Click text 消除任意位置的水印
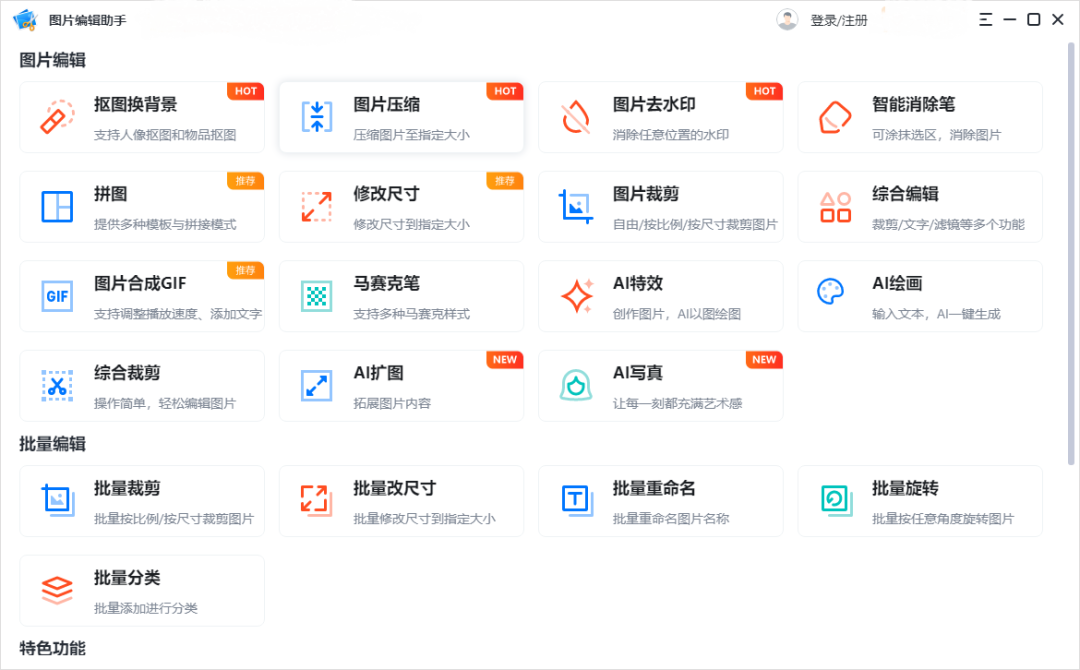 (x=671, y=135)
